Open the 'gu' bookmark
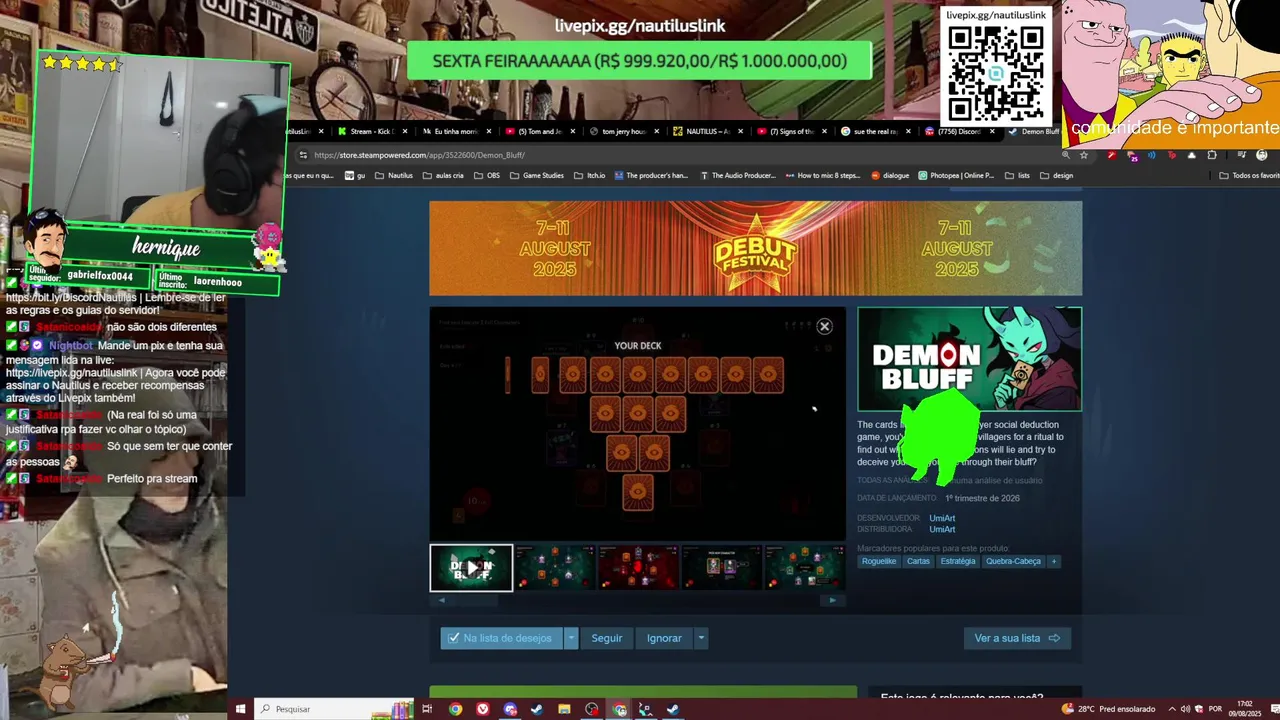 pos(355,175)
